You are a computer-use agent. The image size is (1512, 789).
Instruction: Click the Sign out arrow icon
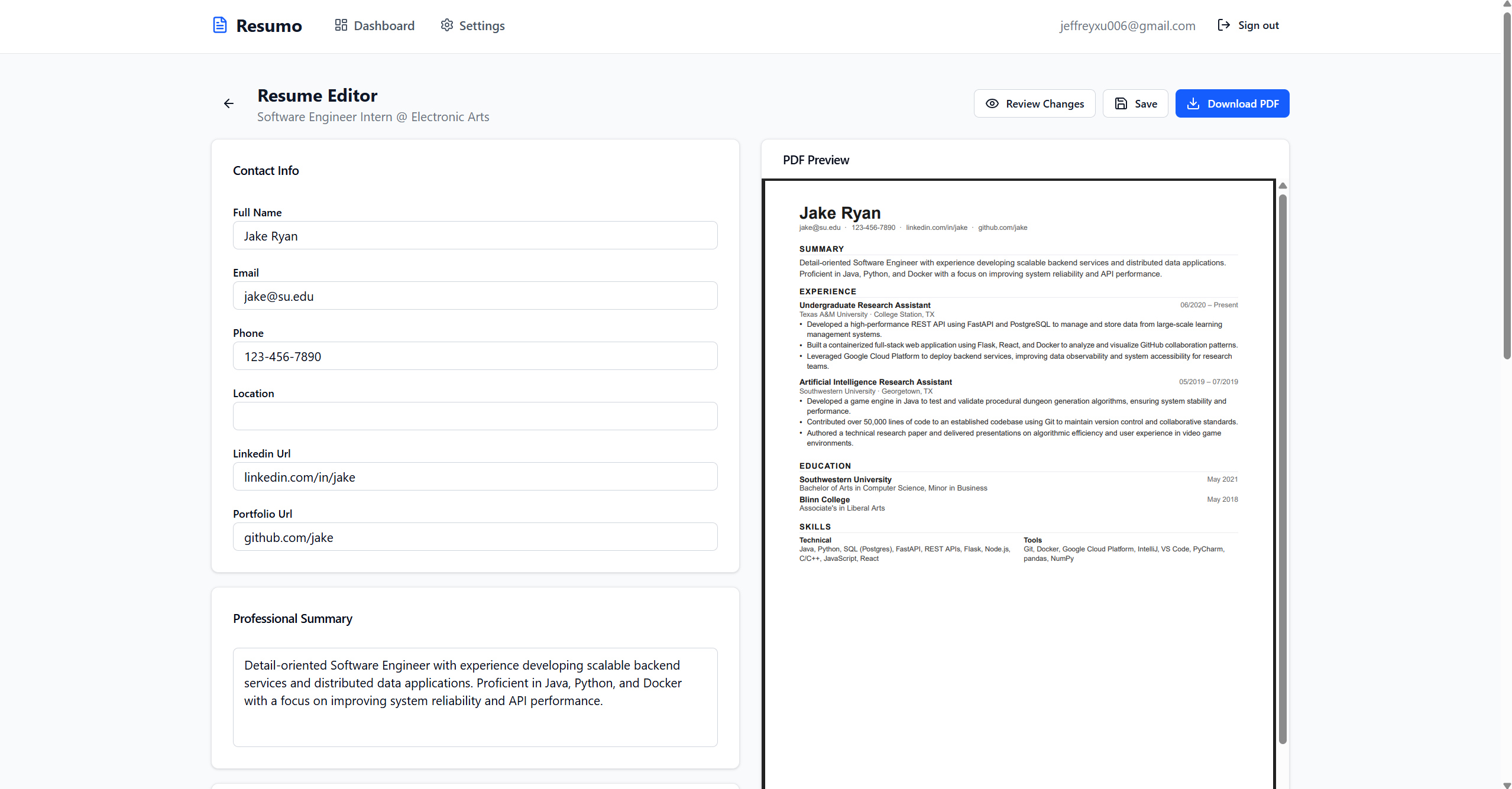click(x=1224, y=25)
